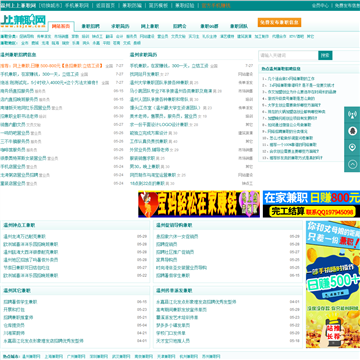Open 杭州兼职网 in hot cities
The height and width of the screenshot is (360, 360).
pos(189,356)
